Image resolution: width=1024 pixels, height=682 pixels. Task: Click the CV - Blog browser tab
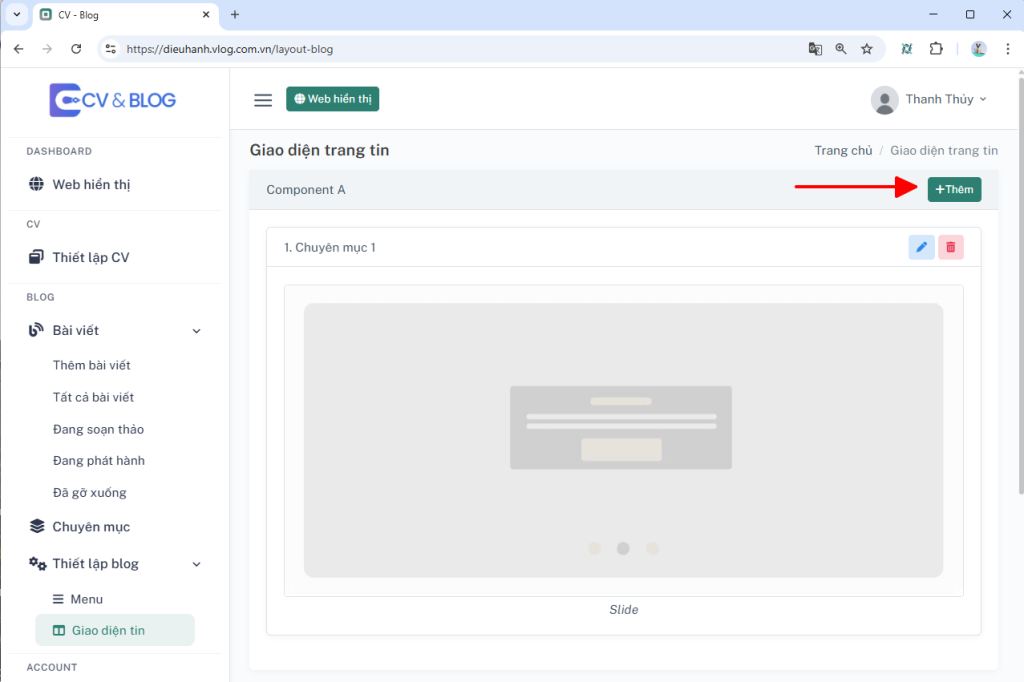point(124,15)
